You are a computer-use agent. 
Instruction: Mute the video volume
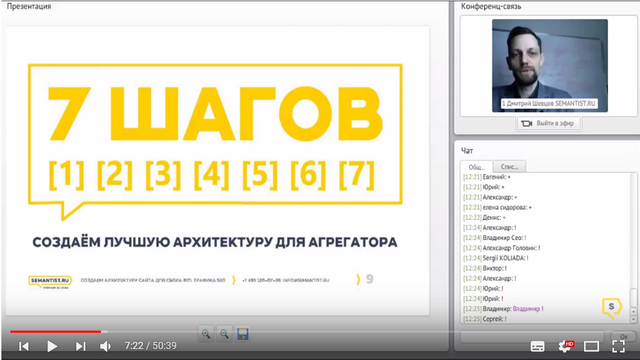click(x=105, y=346)
